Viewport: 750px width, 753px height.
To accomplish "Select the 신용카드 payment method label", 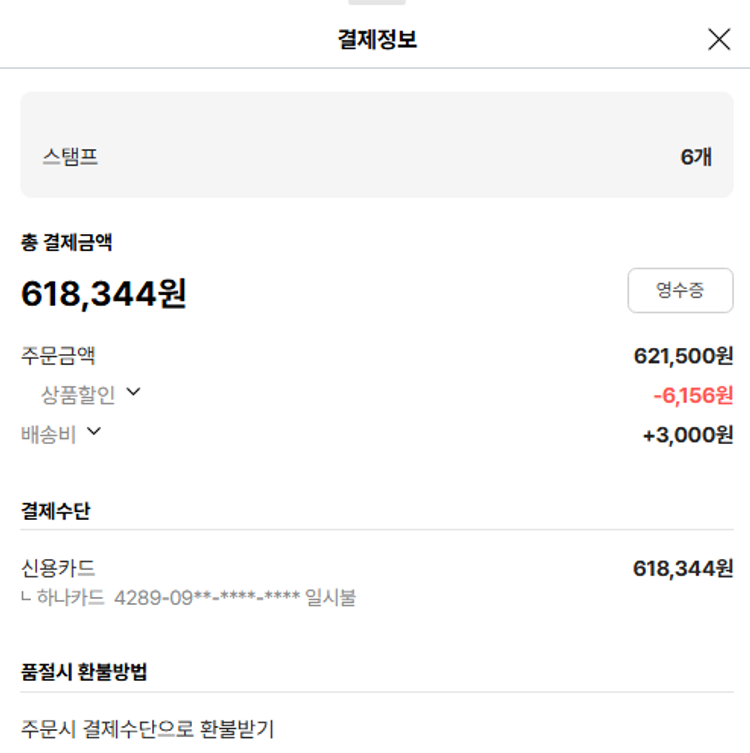I will (x=58, y=568).
